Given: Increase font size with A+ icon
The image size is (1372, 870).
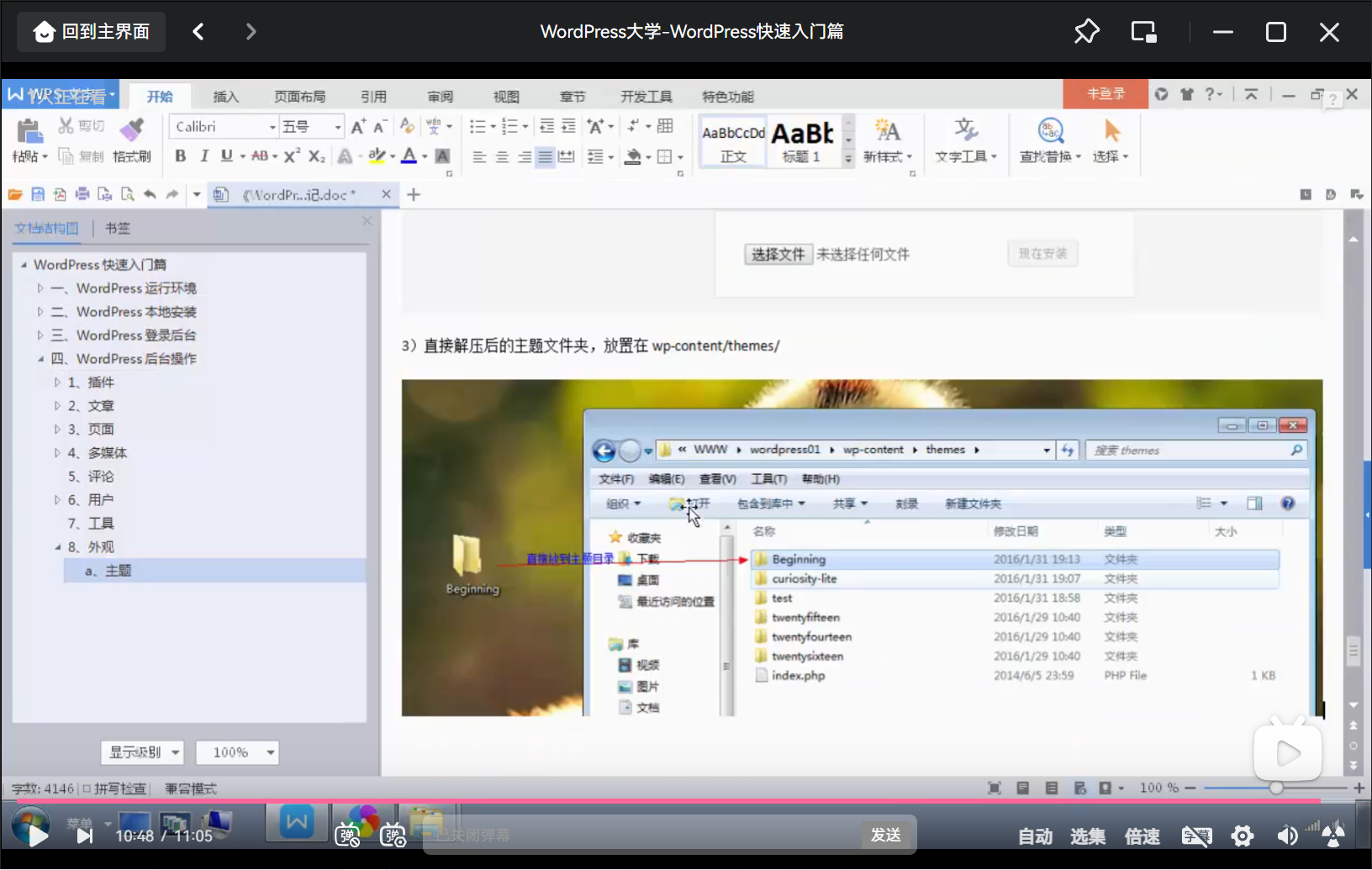Looking at the screenshot, I should [x=358, y=126].
